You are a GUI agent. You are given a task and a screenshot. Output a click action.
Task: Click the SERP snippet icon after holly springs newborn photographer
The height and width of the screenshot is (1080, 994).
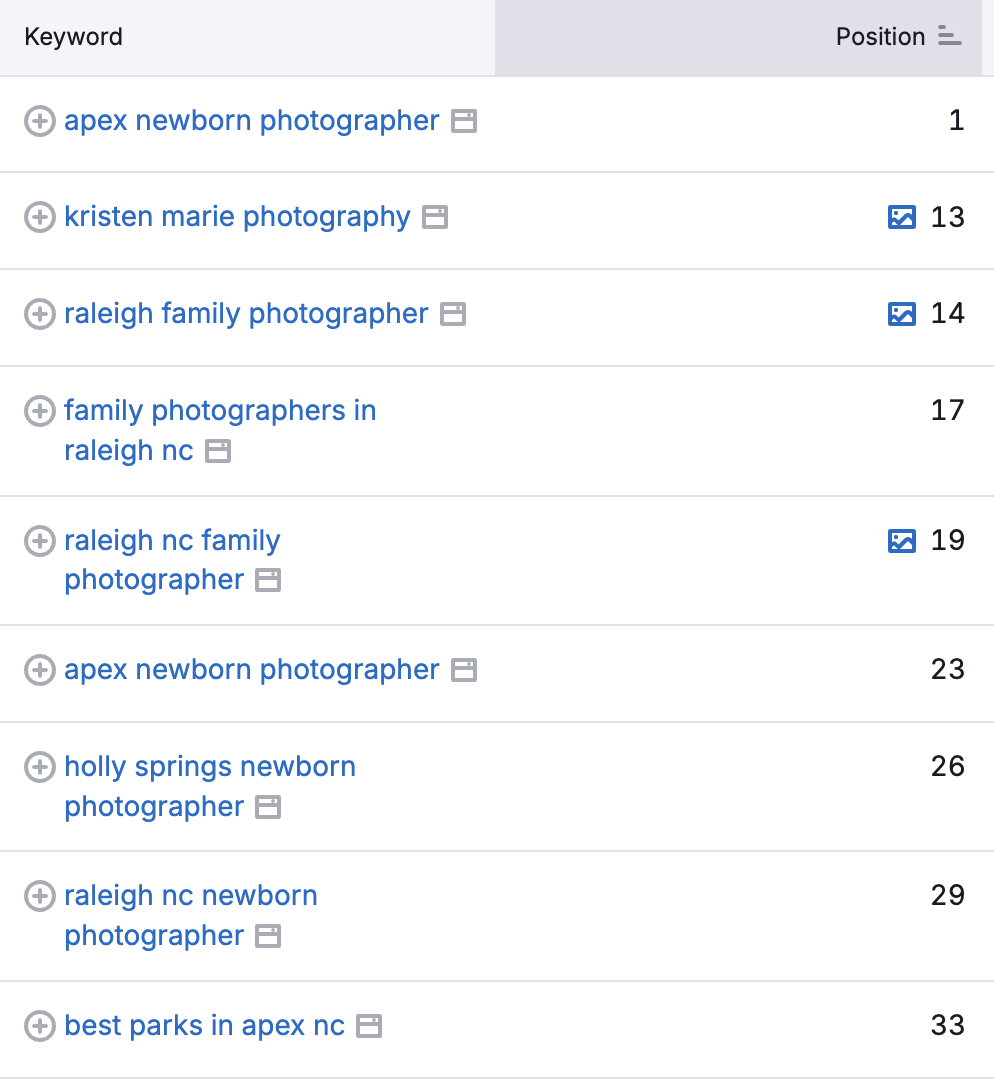[x=267, y=807]
